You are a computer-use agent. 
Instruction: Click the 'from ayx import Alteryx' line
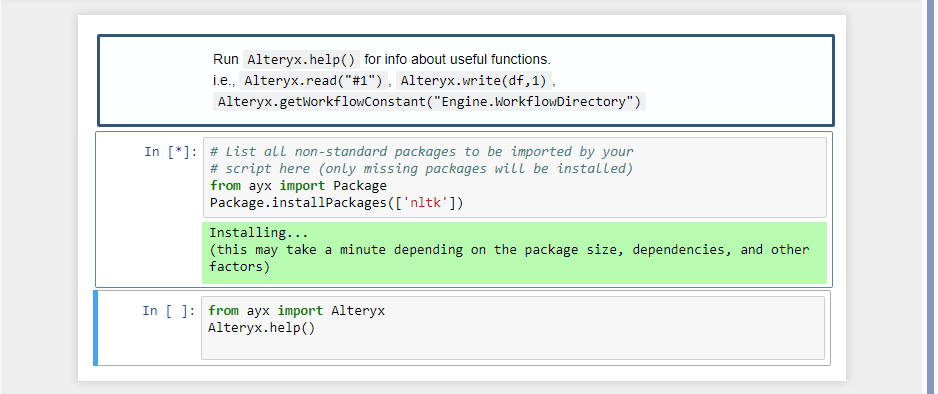click(x=297, y=311)
